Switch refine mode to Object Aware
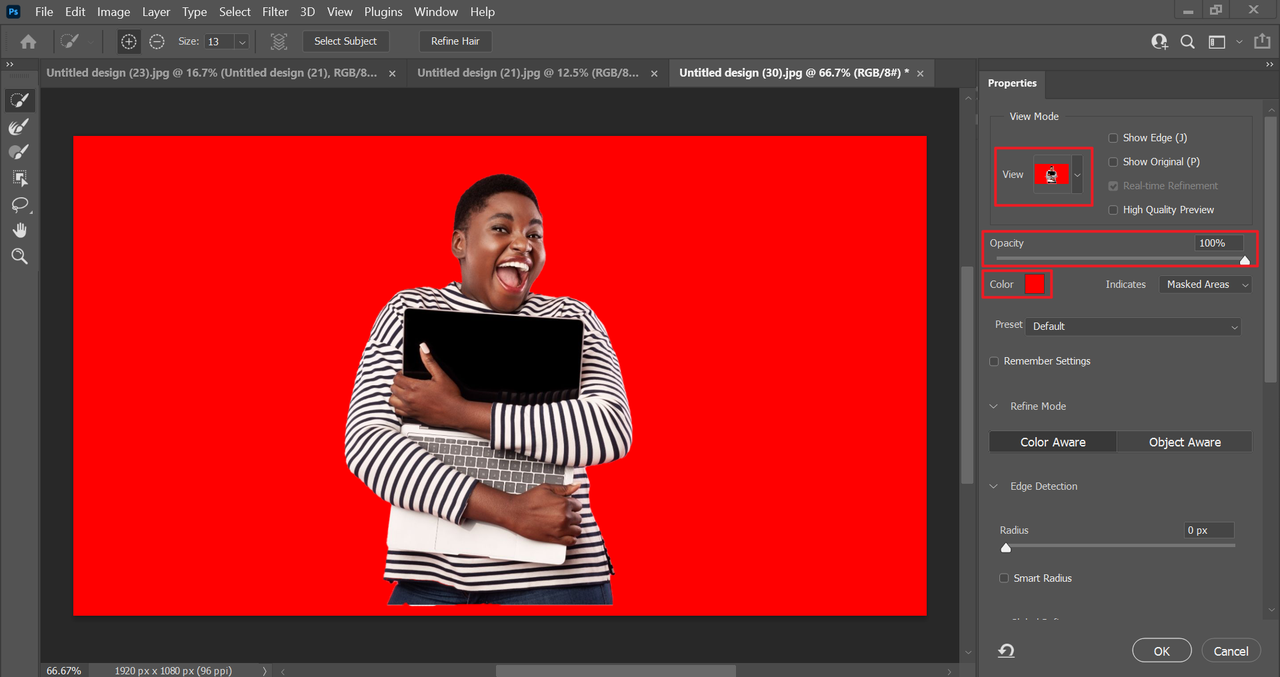This screenshot has width=1280, height=677. click(x=1185, y=442)
